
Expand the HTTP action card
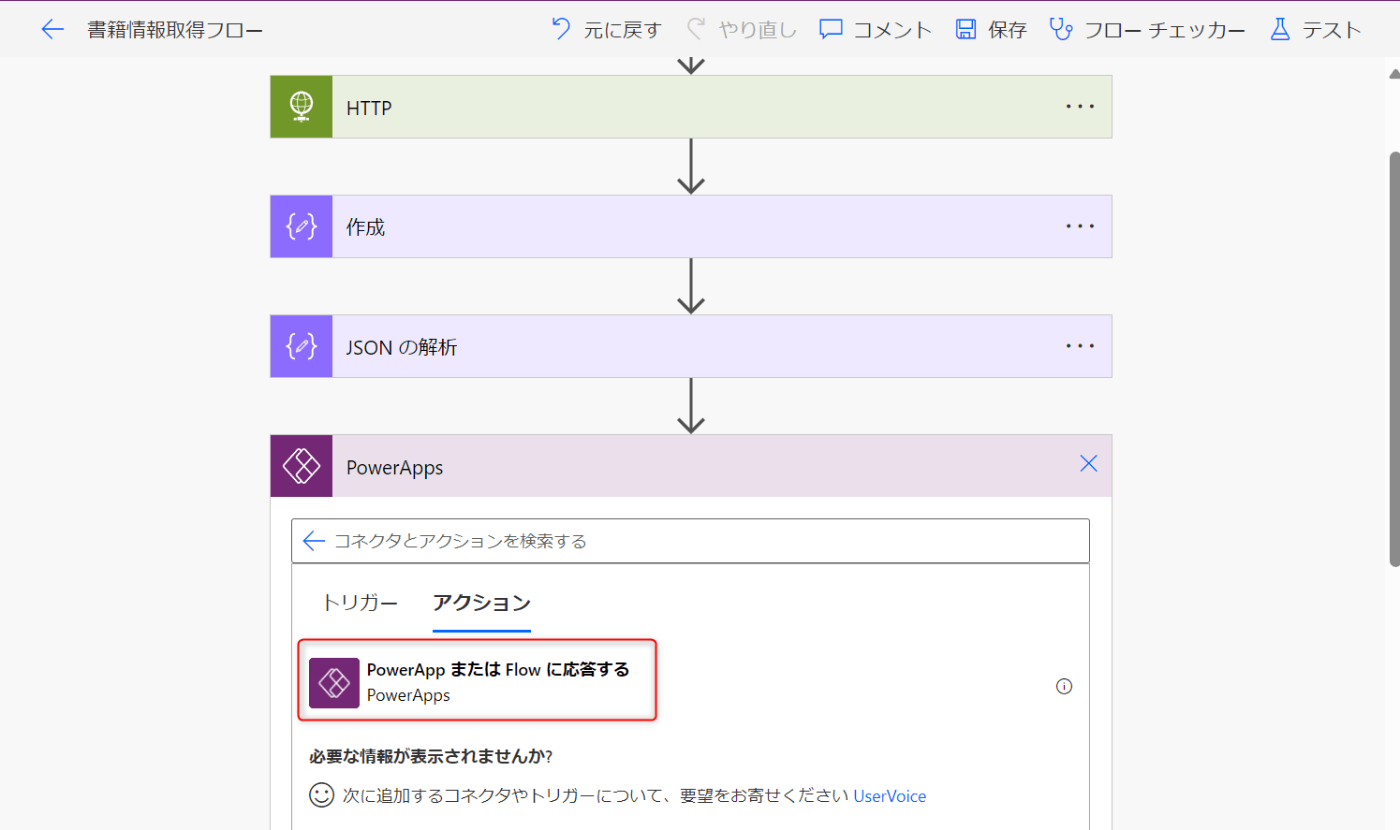click(691, 106)
